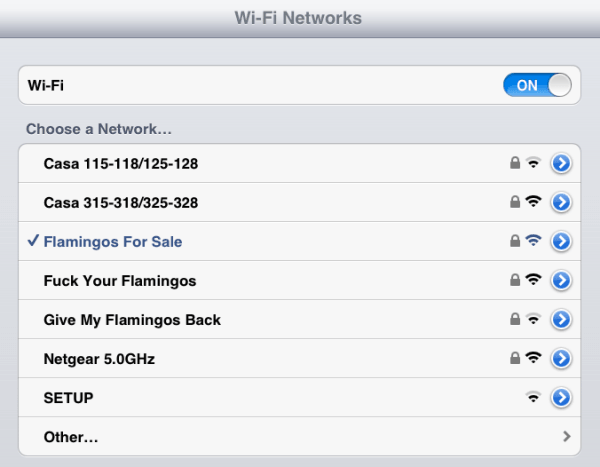Select Casa 315-318/325-328 network name
This screenshot has width=600, height=467.
(121, 202)
